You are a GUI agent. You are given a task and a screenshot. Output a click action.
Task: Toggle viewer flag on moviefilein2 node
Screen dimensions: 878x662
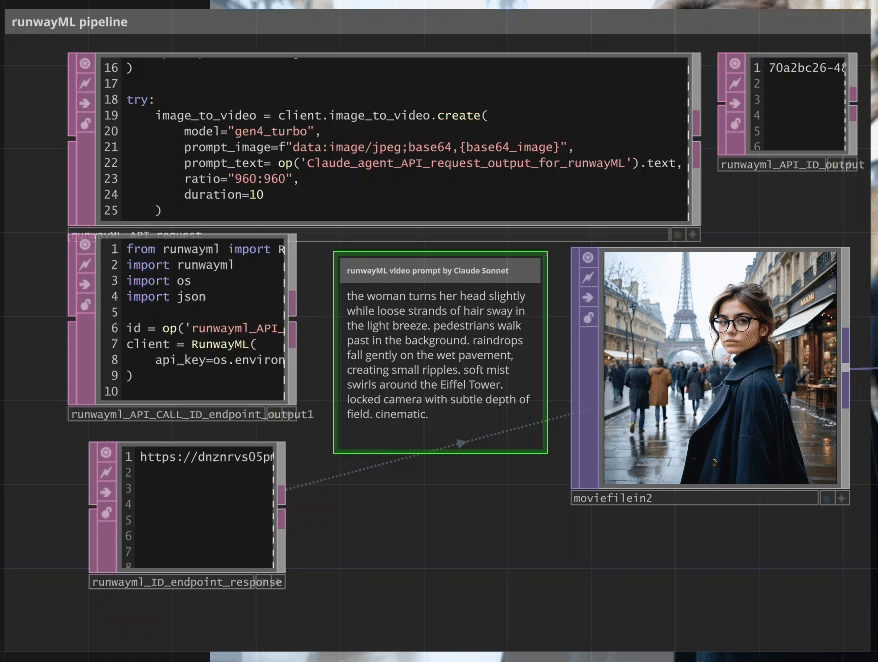tap(587, 257)
